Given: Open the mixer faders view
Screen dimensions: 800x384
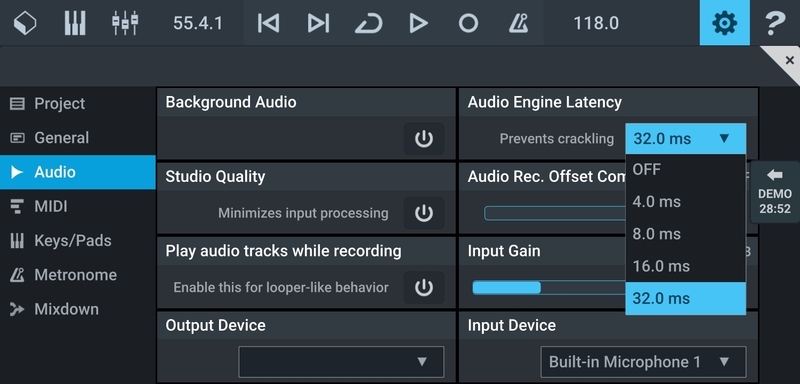Looking at the screenshot, I should 125,23.
